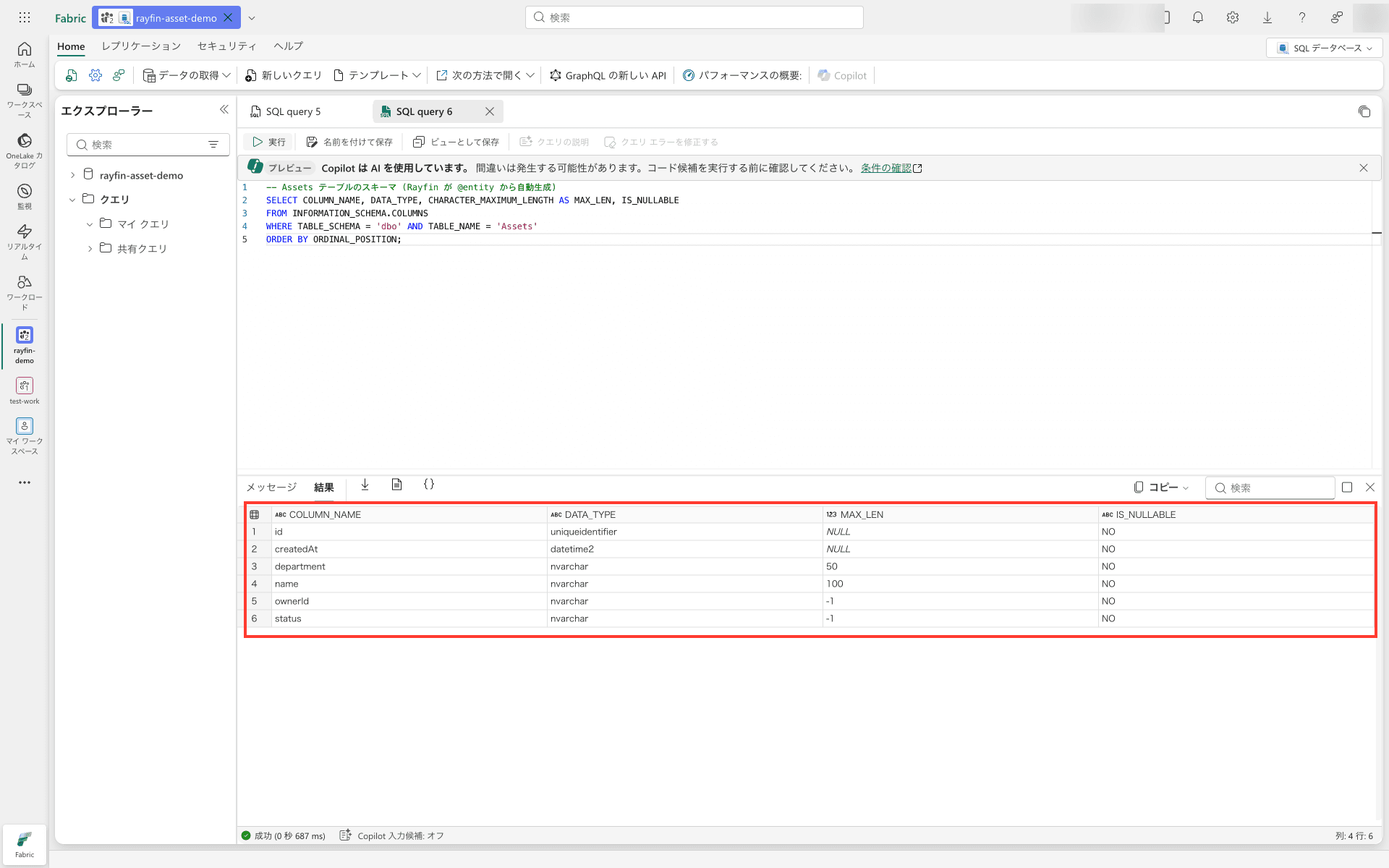Open データの取得 dropdown
The height and width of the screenshot is (868, 1389).
click(187, 75)
